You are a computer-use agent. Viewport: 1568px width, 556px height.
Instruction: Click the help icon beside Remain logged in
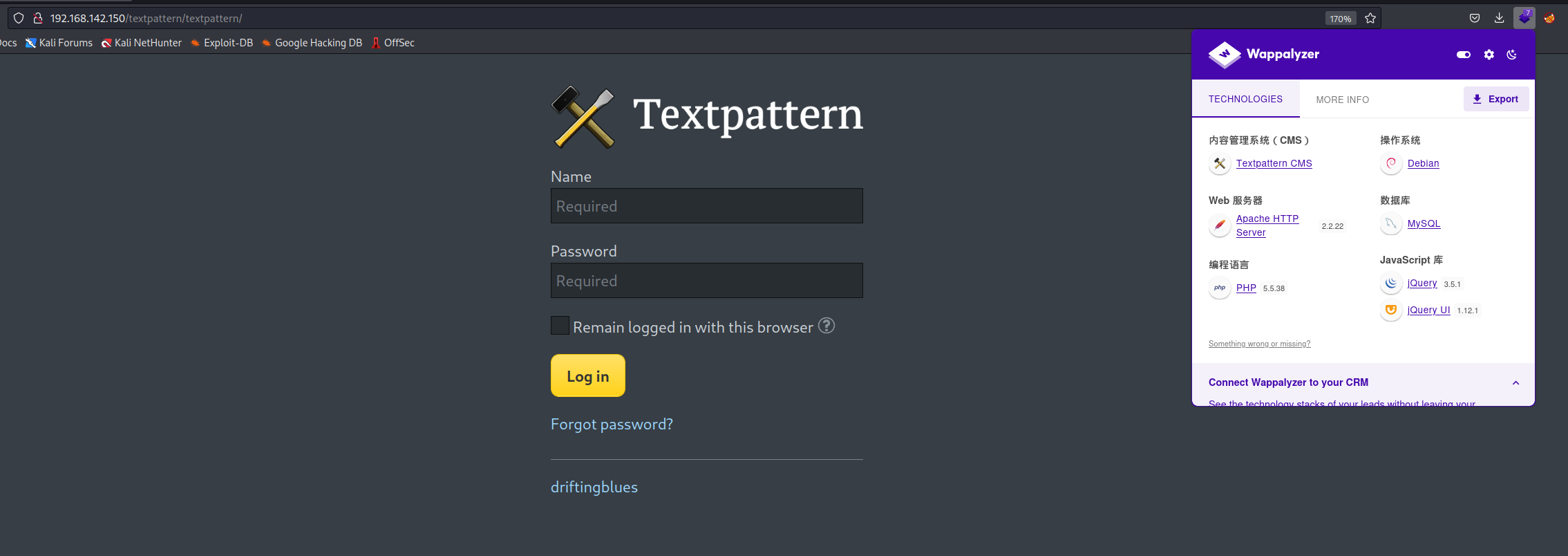coord(826,326)
